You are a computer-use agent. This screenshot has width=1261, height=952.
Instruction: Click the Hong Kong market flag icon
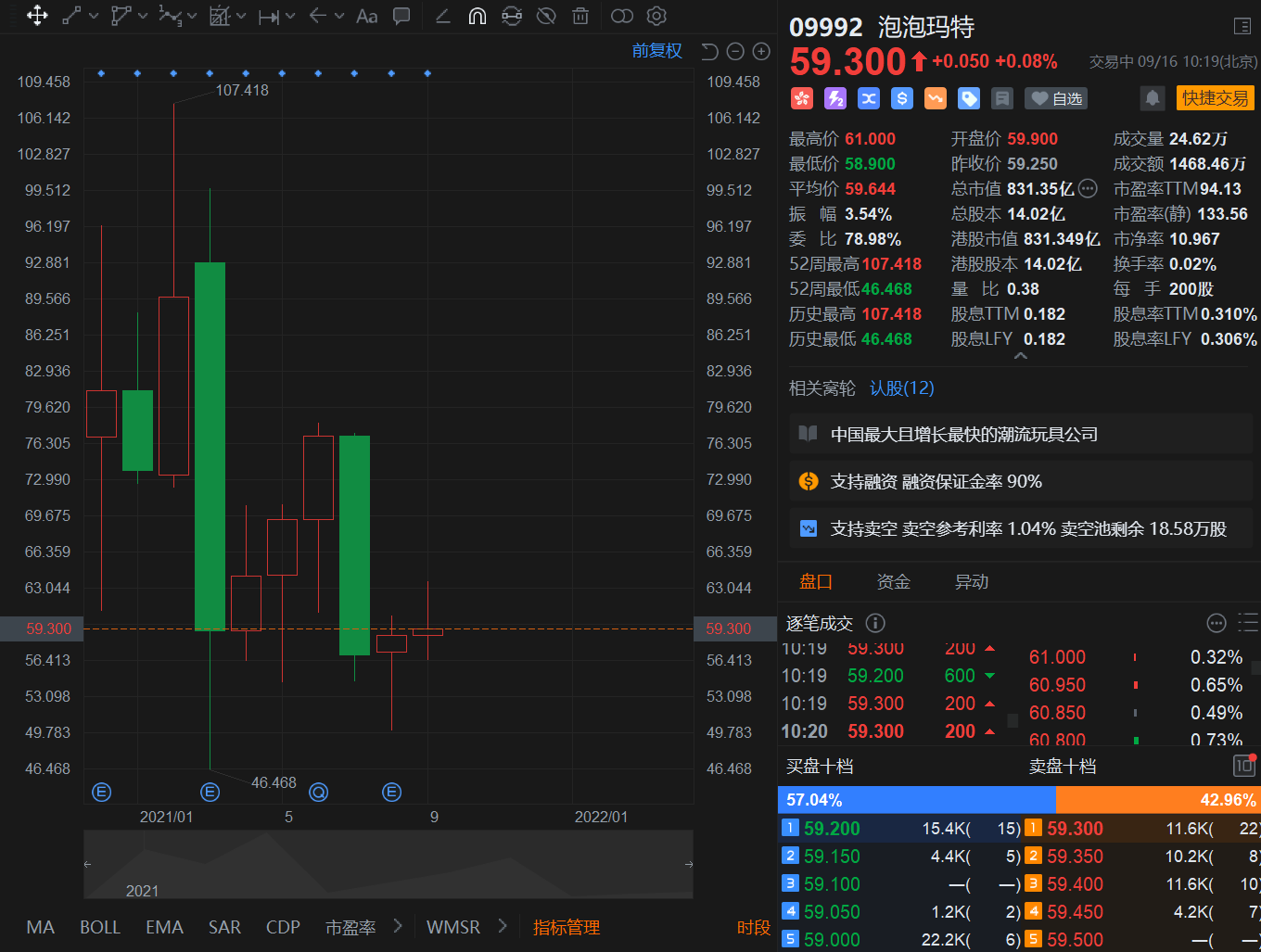tap(802, 98)
